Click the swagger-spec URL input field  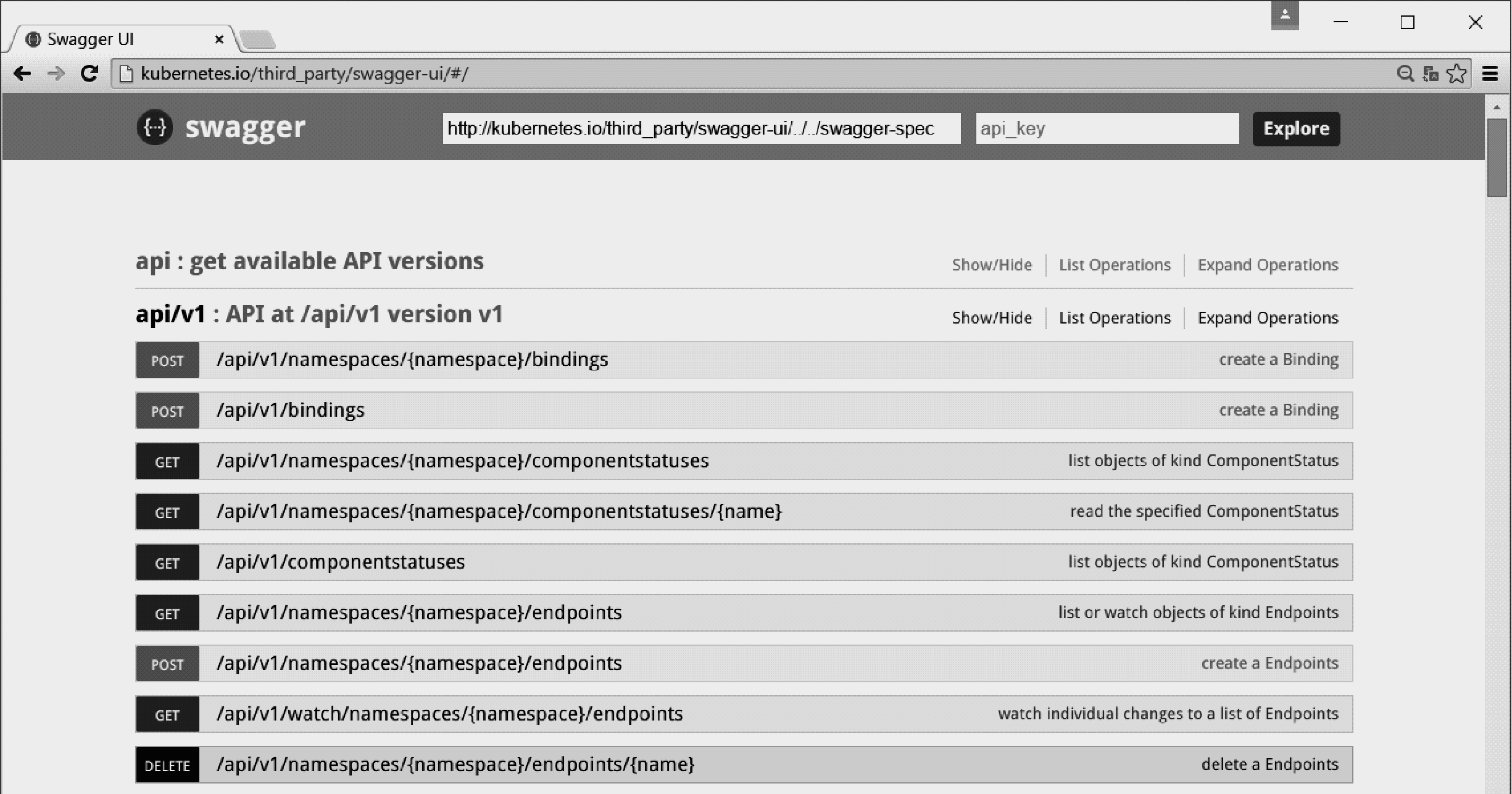(x=701, y=128)
